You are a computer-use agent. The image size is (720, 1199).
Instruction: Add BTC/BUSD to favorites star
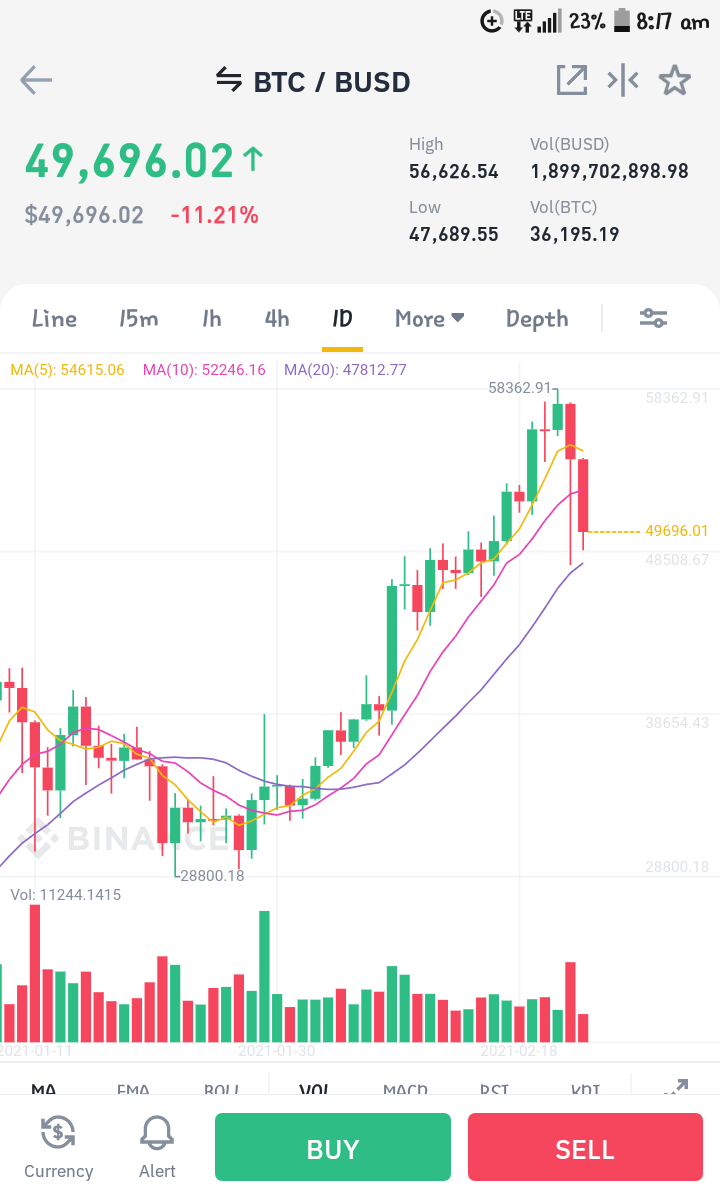pos(675,80)
